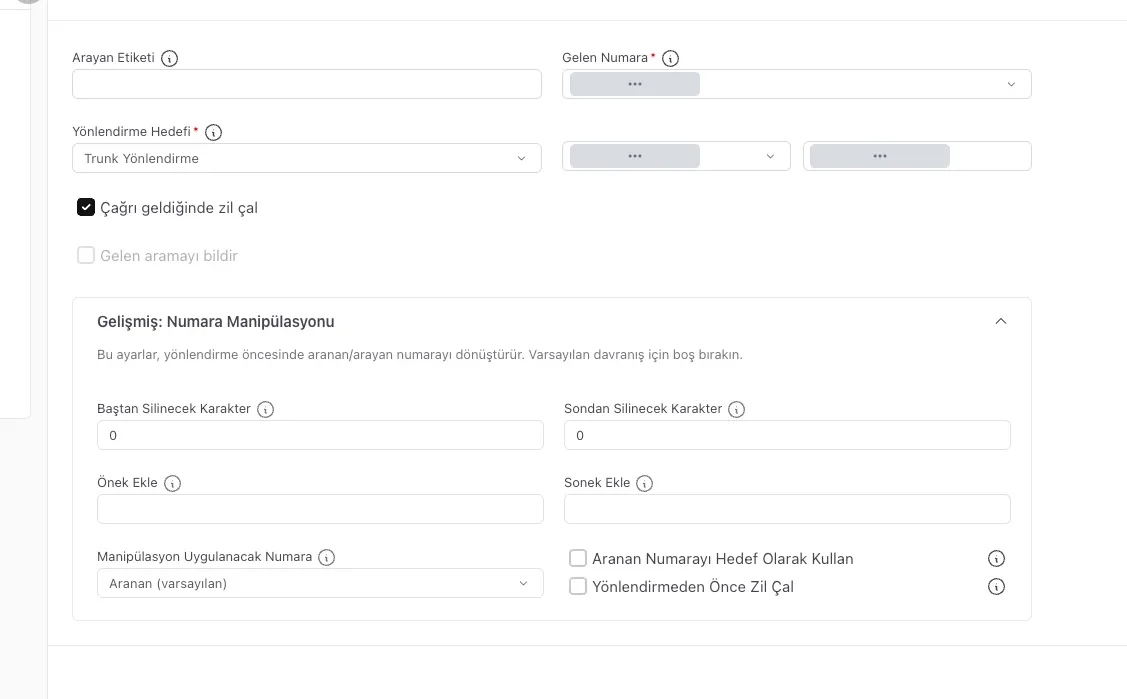
Task: Focus the Arayan Etiketi text field
Action: (307, 84)
